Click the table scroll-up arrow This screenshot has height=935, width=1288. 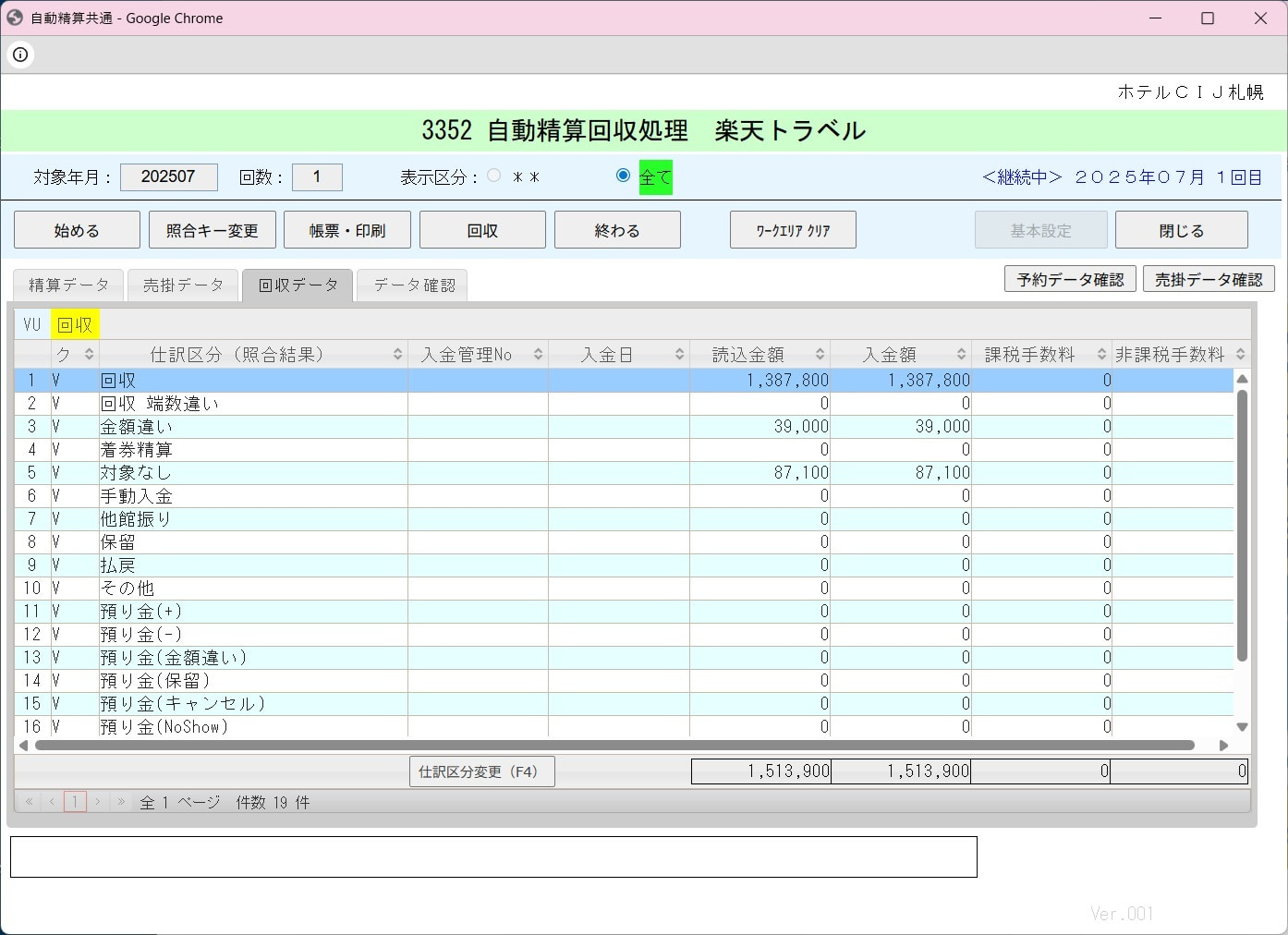pos(1242,379)
